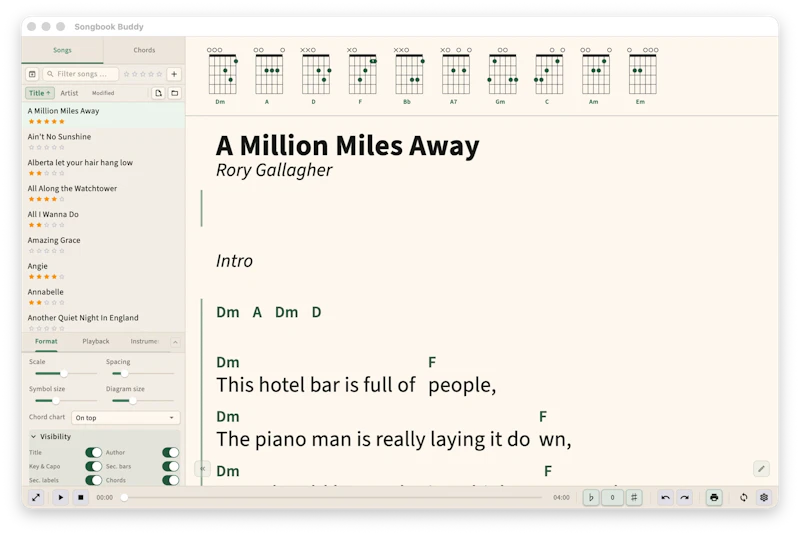The image size is (800, 535).
Task: Sync the songbook with the refresh icon
Action: tap(743, 497)
